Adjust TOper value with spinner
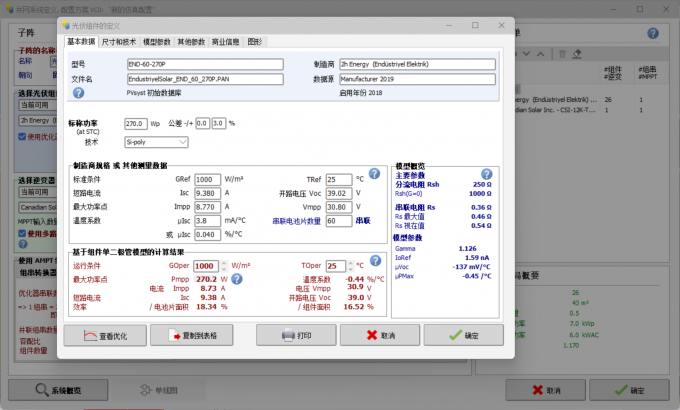 pyautogui.click(x=350, y=266)
